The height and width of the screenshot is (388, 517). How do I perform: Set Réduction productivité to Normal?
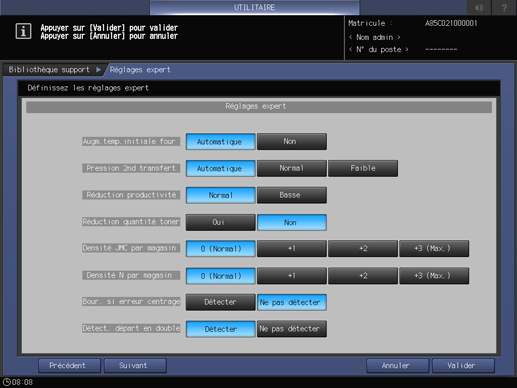220,195
